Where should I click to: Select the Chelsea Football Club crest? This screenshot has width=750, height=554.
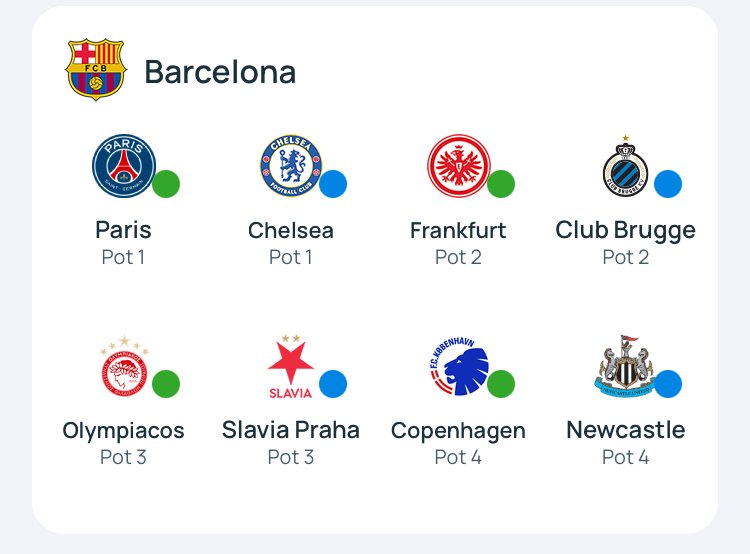291,166
